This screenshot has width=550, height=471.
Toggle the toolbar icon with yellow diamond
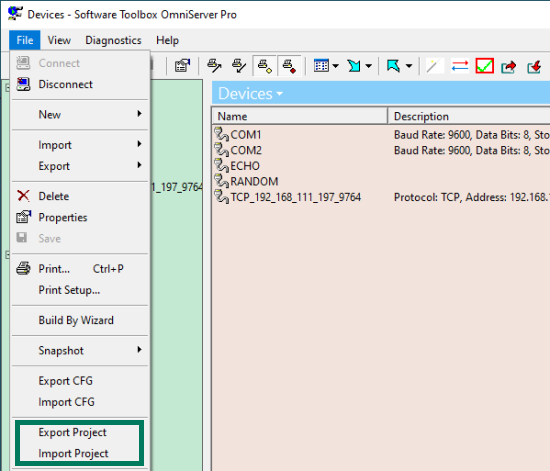[x=265, y=66]
